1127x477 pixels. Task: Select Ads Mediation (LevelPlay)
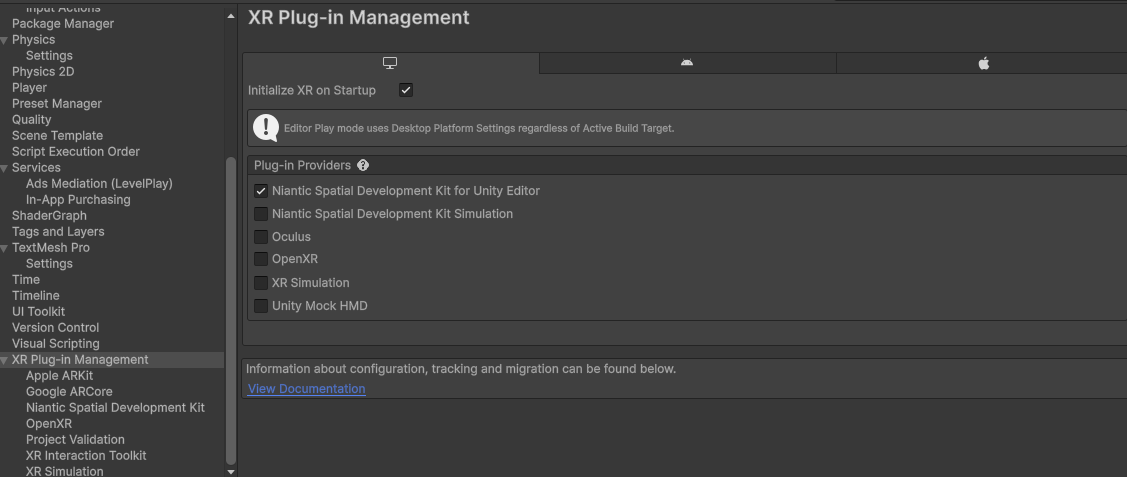click(x=99, y=184)
